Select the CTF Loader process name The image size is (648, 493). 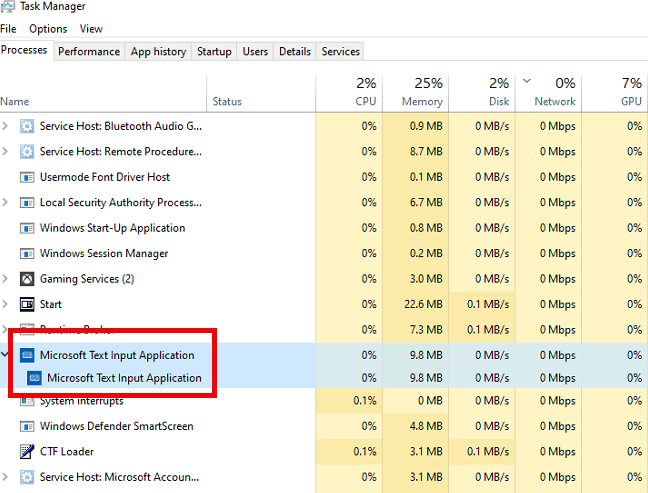pyautogui.click(x=67, y=452)
